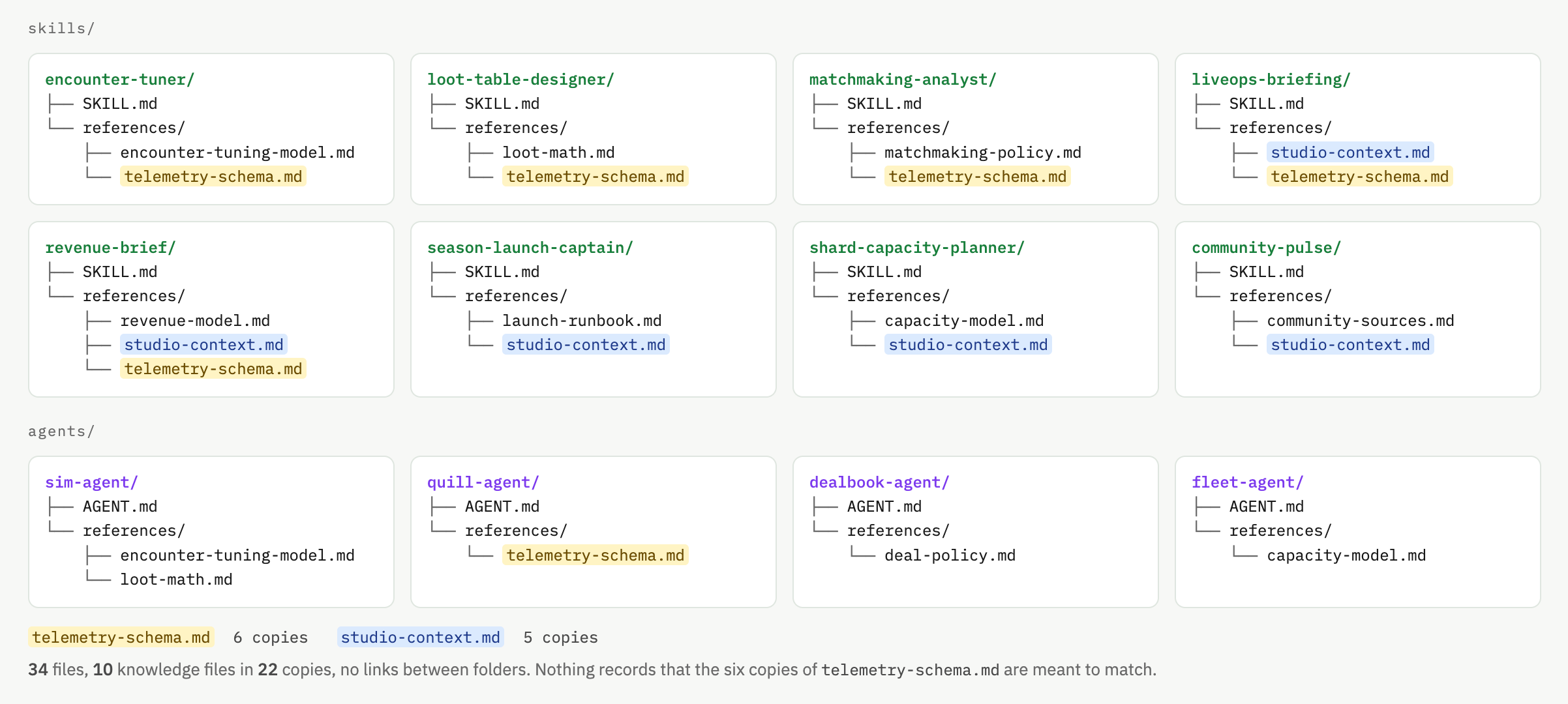The height and width of the screenshot is (704, 1568).
Task: Select loot-math.md under loot-table-designer
Action: [558, 153]
